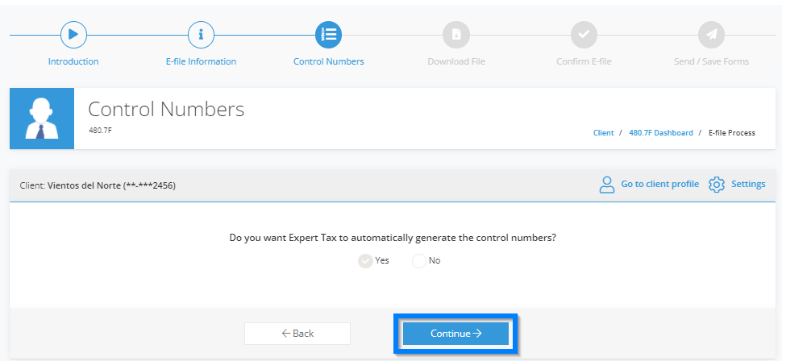The image size is (785, 364).
Task: Click the Client: Vientos del Norte text
Action: [98, 186]
